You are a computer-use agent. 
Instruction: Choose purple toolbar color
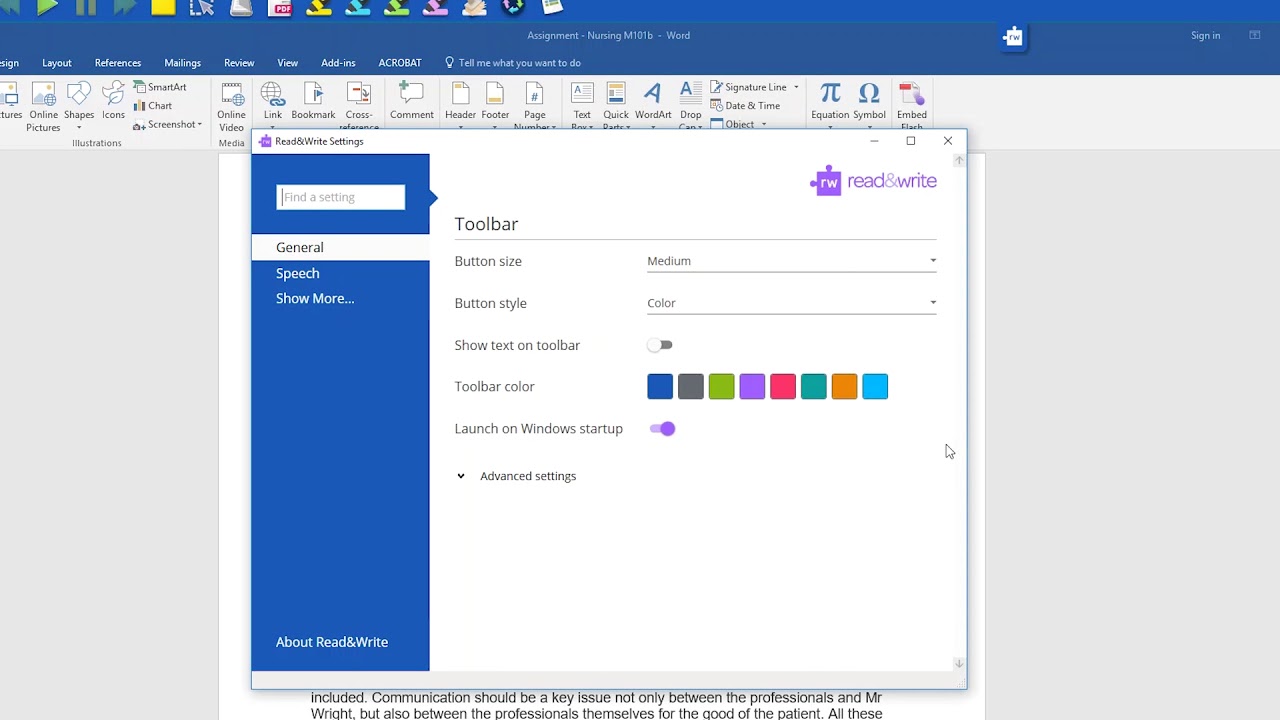coord(752,387)
